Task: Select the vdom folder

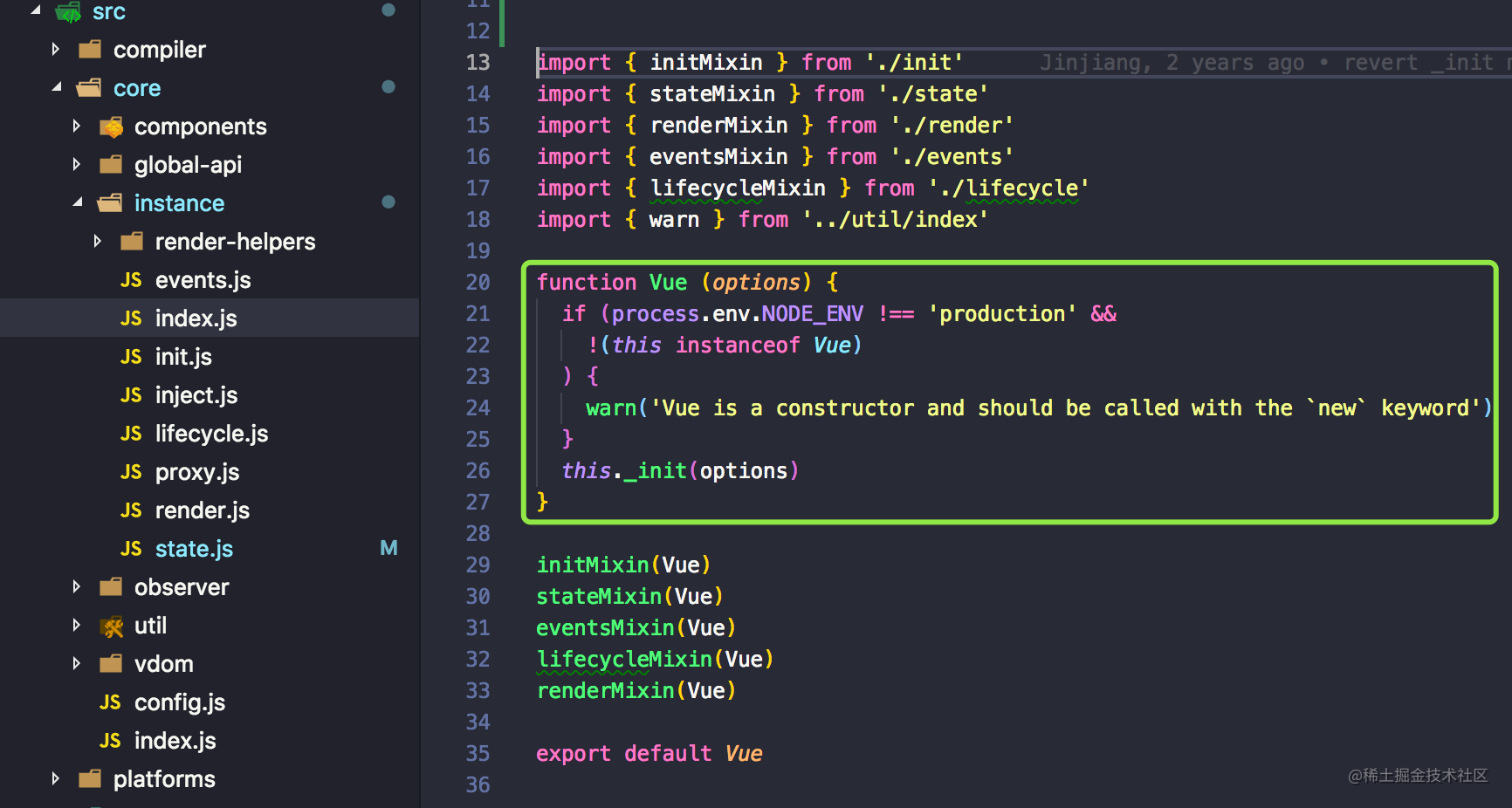Action: [x=163, y=664]
